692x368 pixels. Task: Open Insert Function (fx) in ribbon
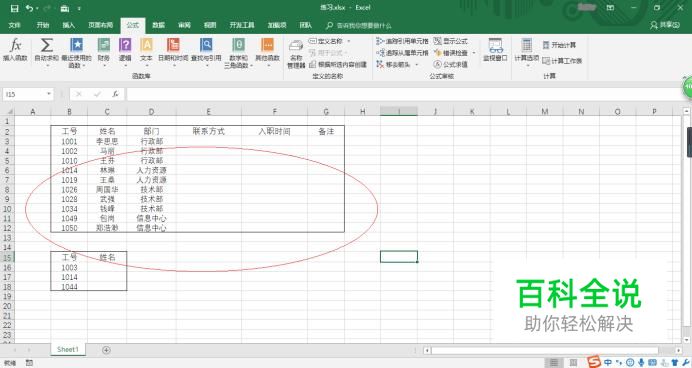(x=15, y=50)
